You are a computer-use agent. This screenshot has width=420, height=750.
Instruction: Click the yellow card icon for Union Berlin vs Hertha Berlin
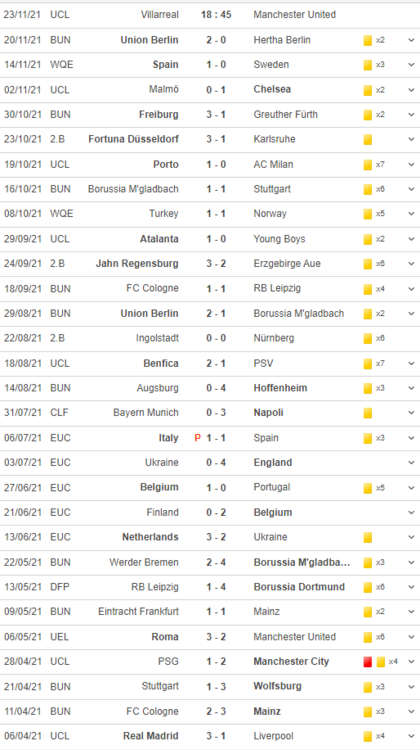tap(367, 40)
